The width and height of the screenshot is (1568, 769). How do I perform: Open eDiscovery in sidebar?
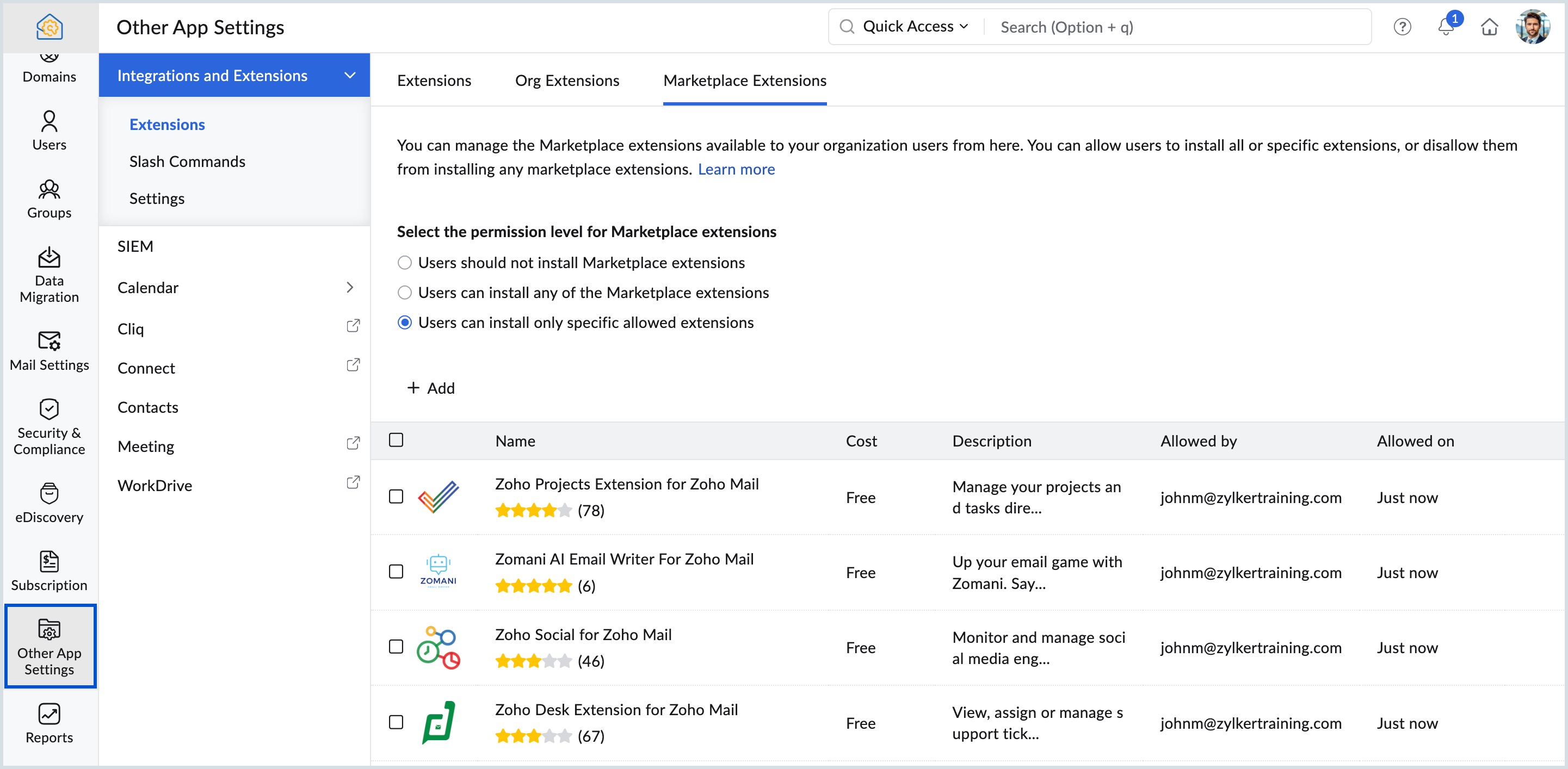pos(50,503)
